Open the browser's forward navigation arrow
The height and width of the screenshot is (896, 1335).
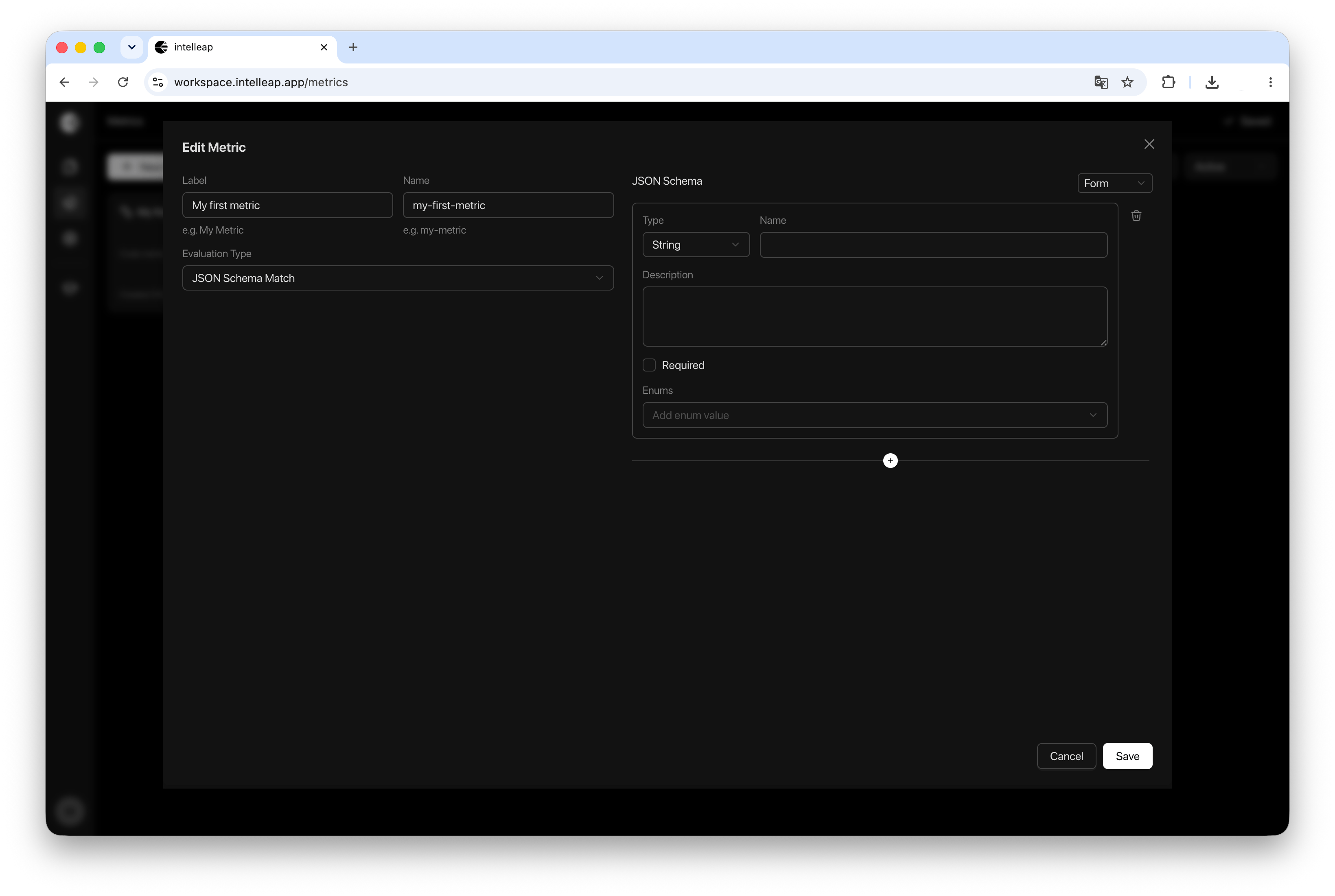(94, 82)
